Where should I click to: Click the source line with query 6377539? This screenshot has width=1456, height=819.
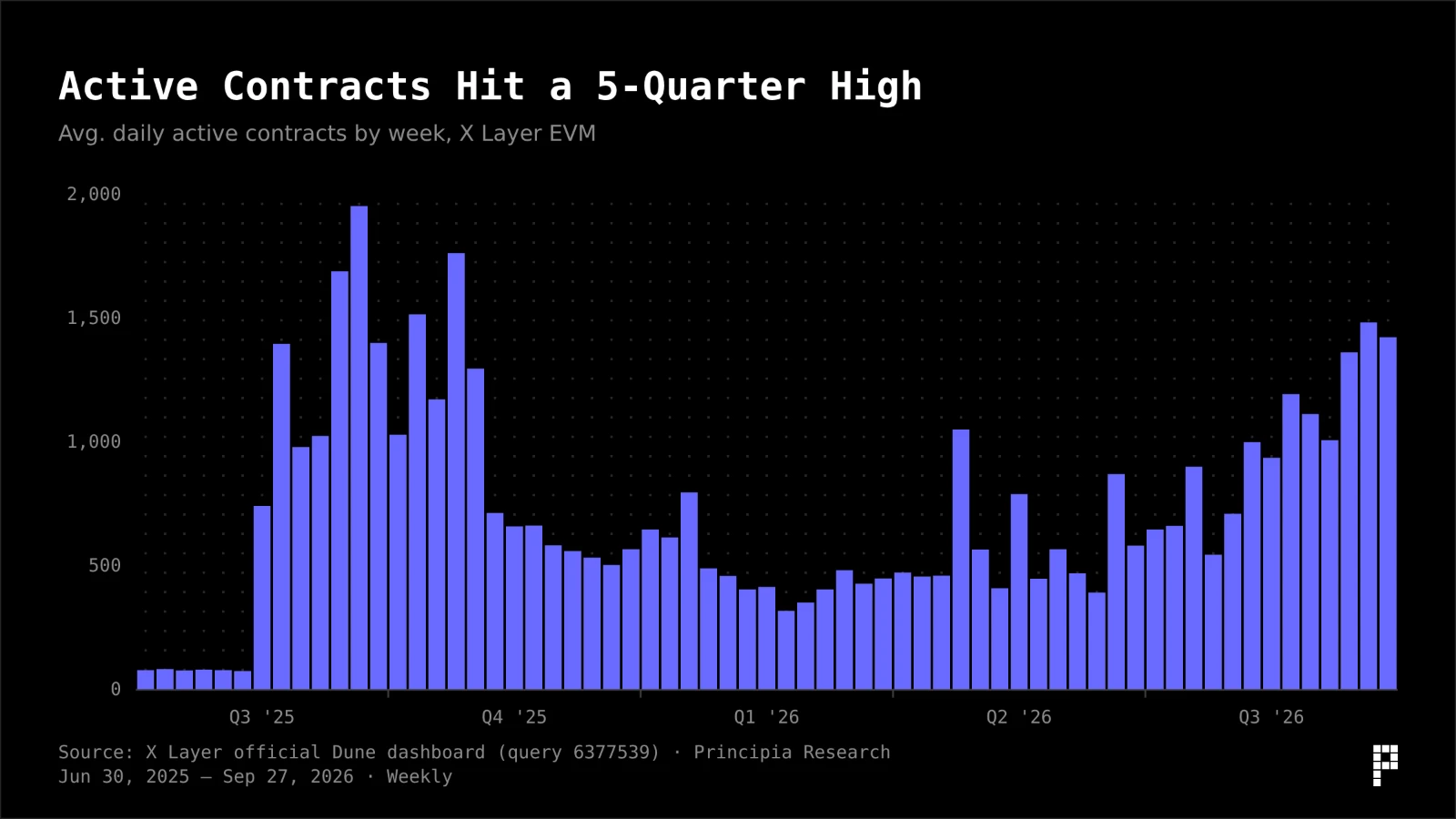(x=474, y=753)
